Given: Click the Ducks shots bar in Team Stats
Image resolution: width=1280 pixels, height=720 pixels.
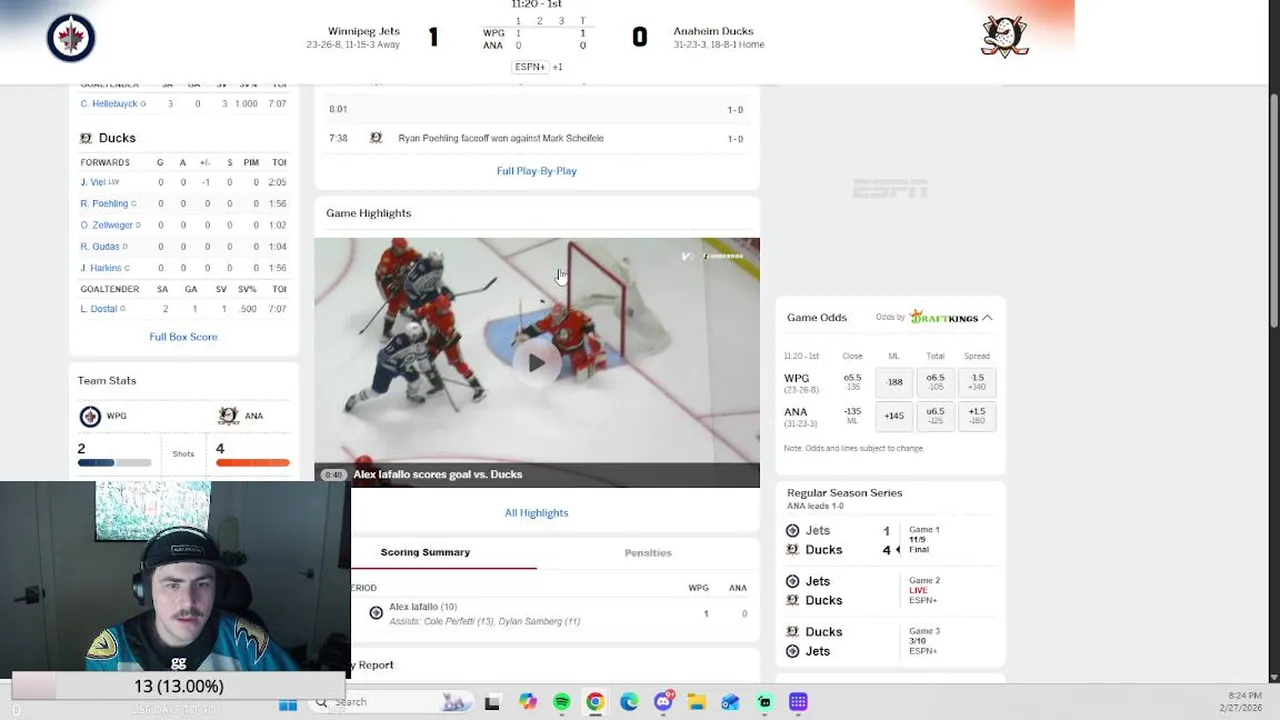Looking at the screenshot, I should [x=252, y=463].
